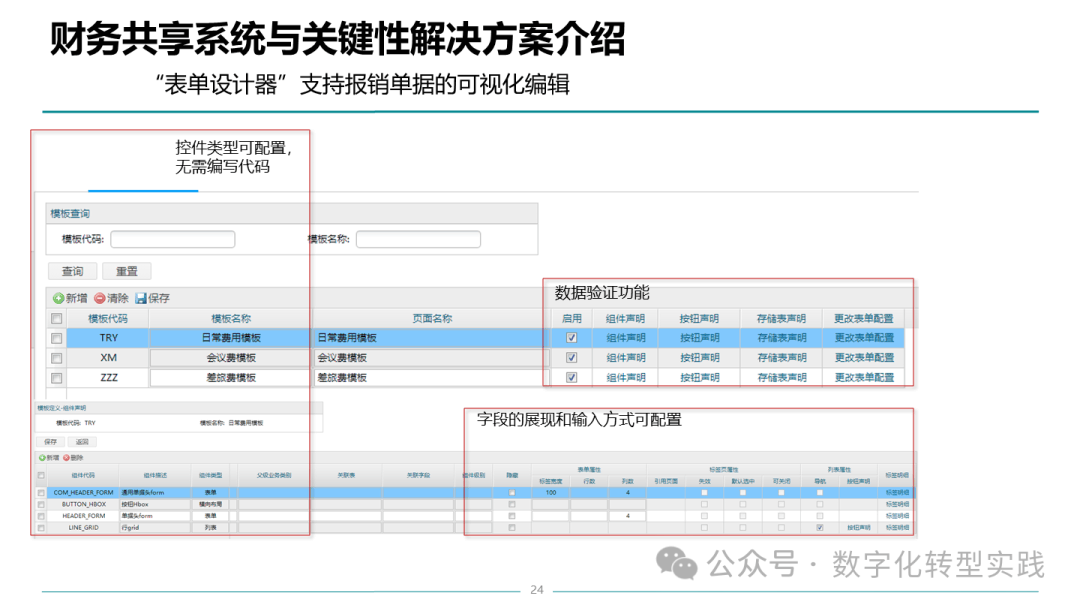Tick the select-all checkbox in template table header
The image size is (1080, 608).
pyautogui.click(x=56, y=319)
